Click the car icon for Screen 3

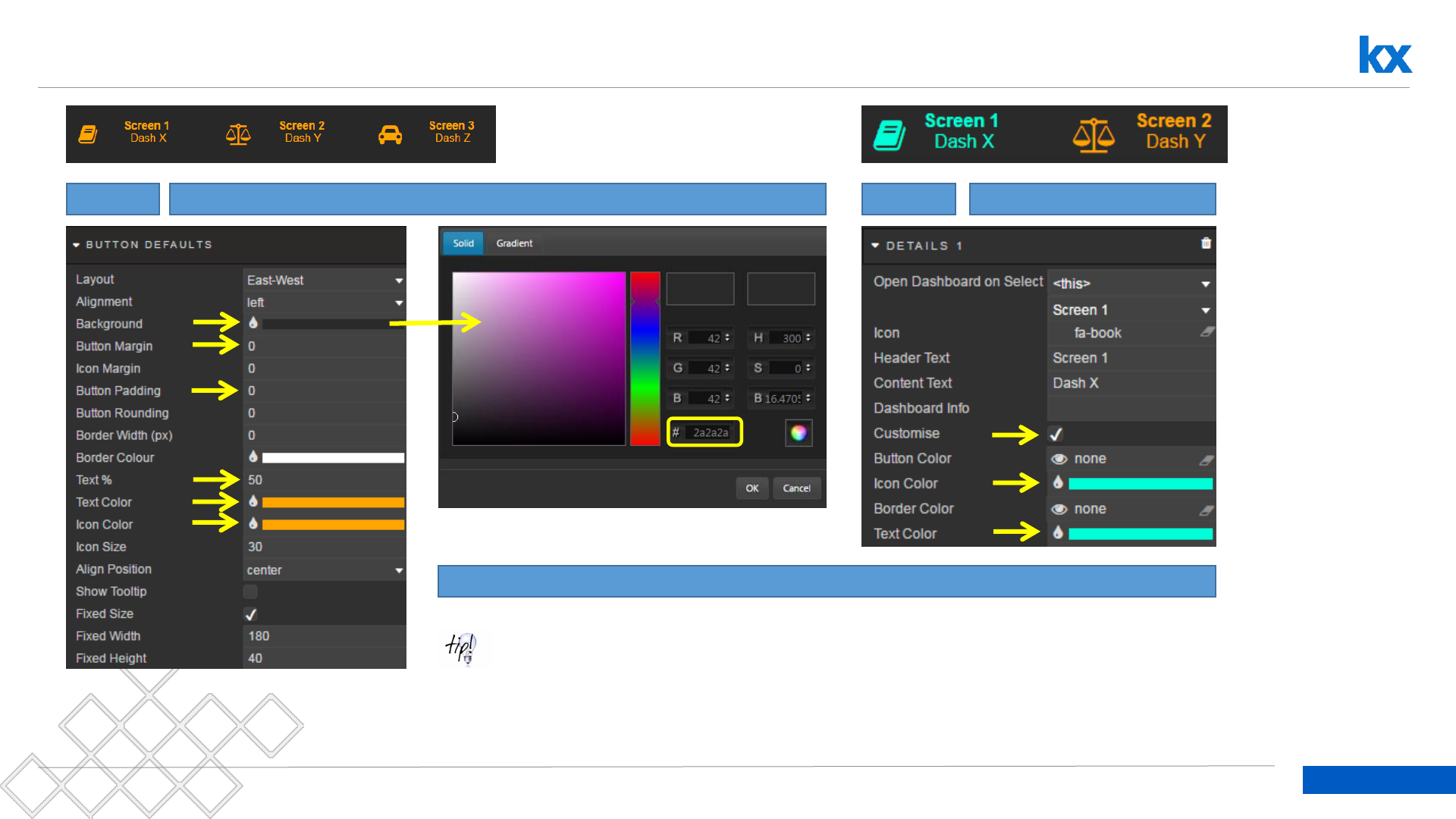[x=390, y=135]
